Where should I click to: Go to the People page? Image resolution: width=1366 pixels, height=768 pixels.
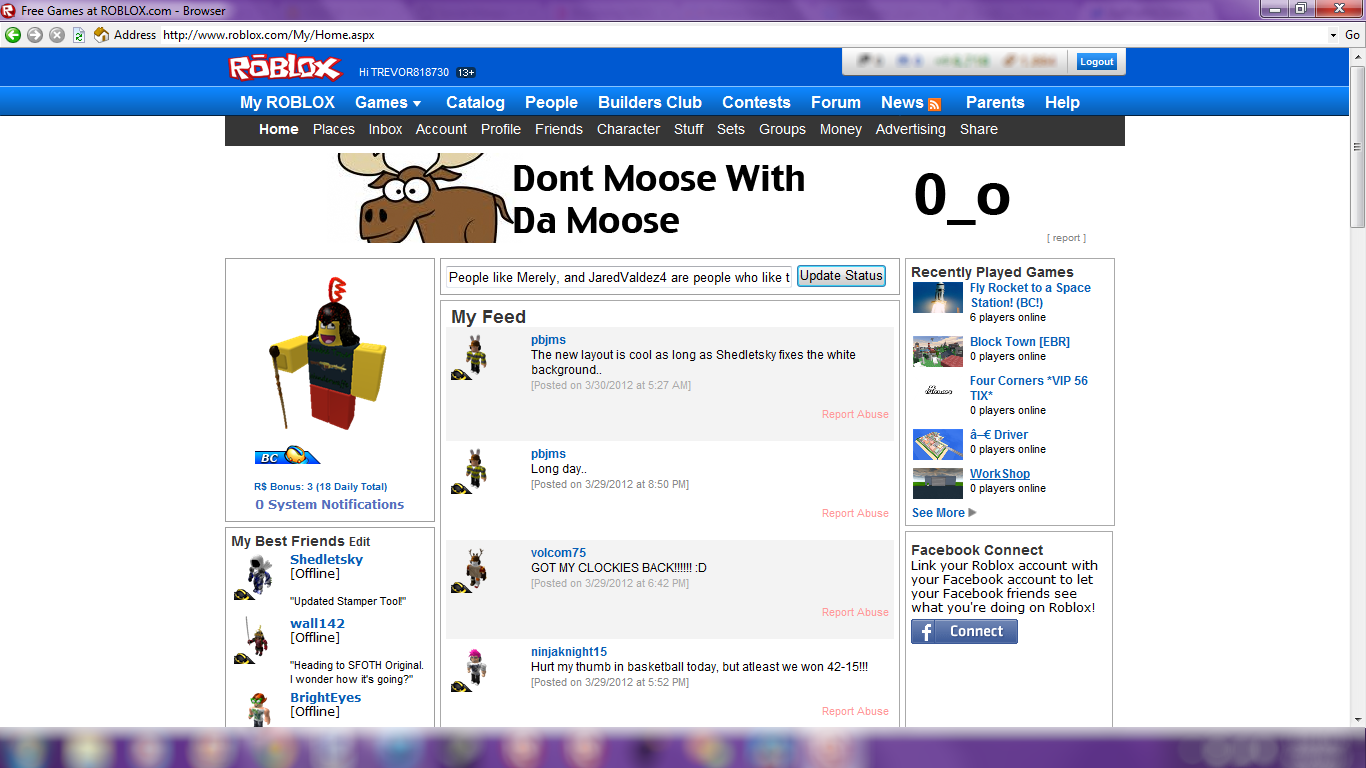point(551,102)
